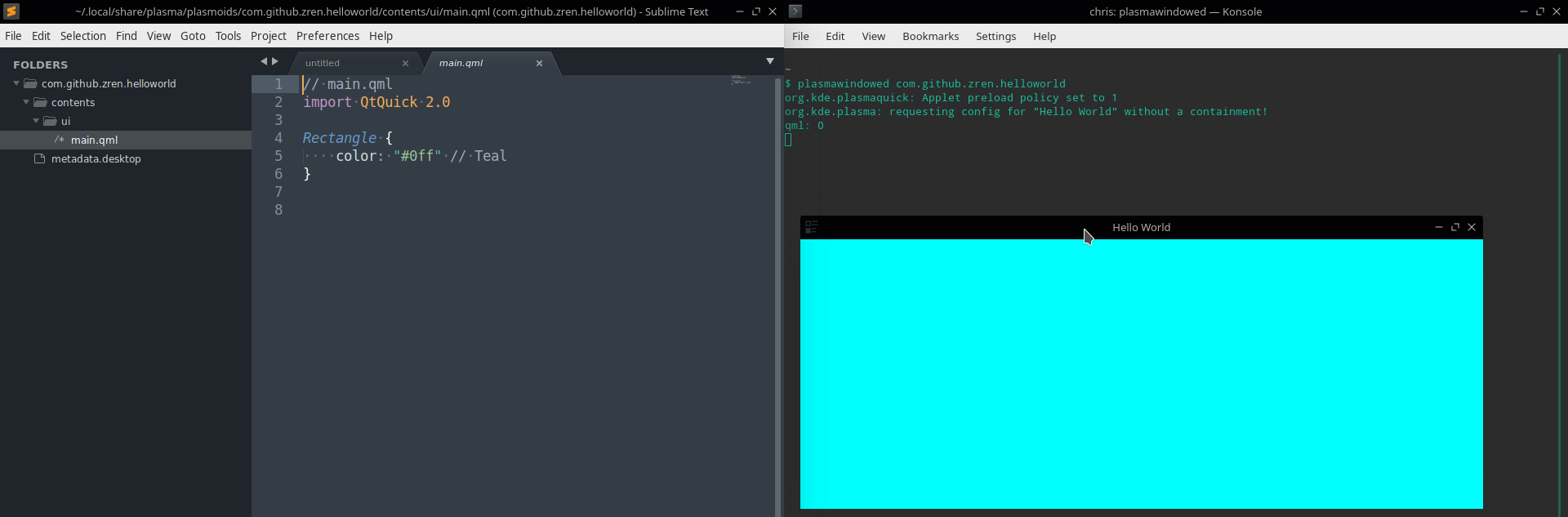Click QtQuick in the import line
This screenshot has width=1568, height=517.
point(389,102)
